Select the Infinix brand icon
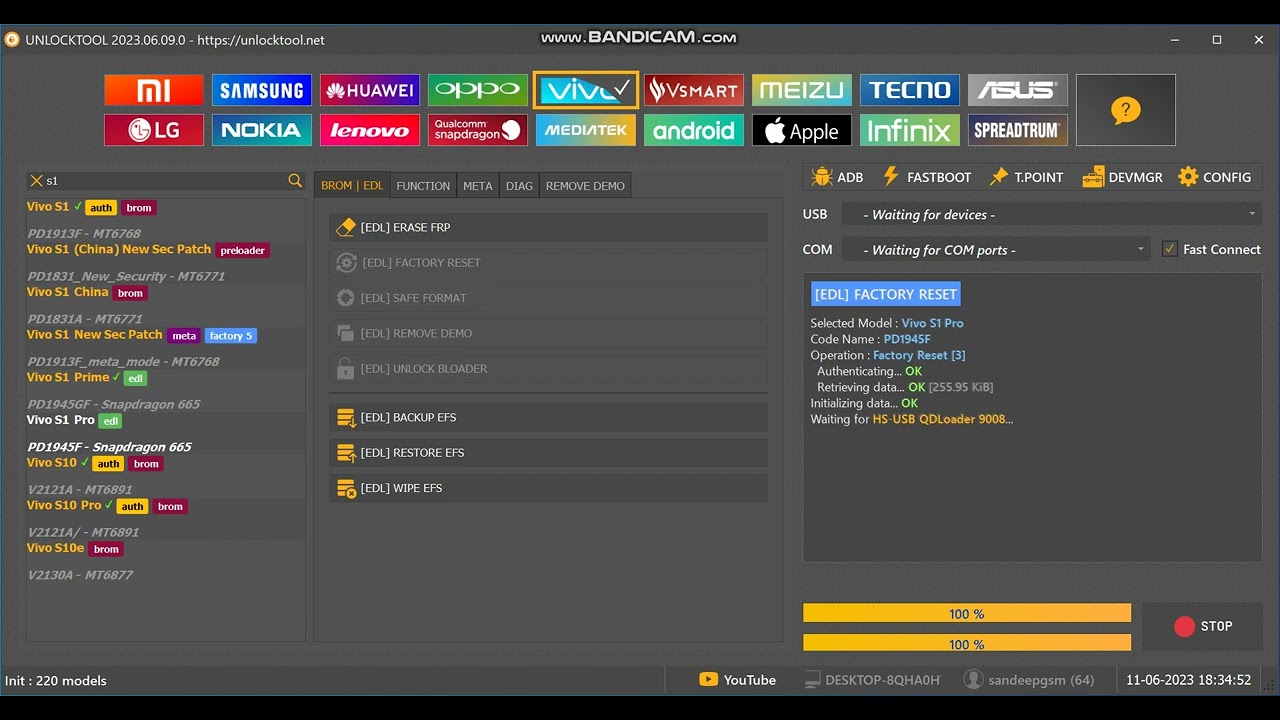Viewport: 1280px width, 720px height. coord(910,130)
